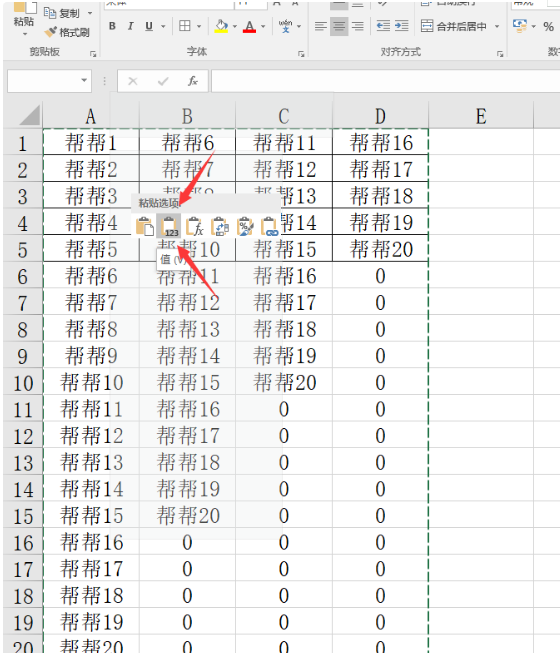Open the 复制 Copy dropdown arrow

coord(90,13)
